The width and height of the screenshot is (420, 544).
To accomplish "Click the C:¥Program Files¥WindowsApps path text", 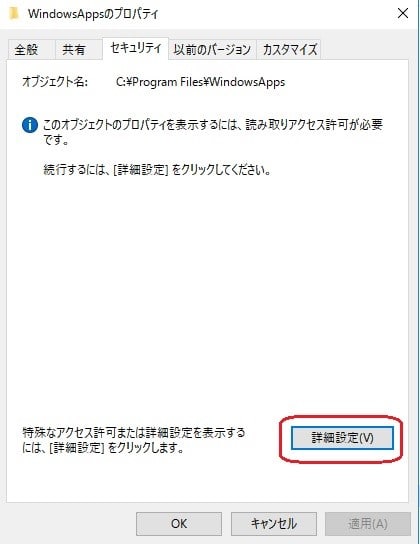I will tap(200, 82).
